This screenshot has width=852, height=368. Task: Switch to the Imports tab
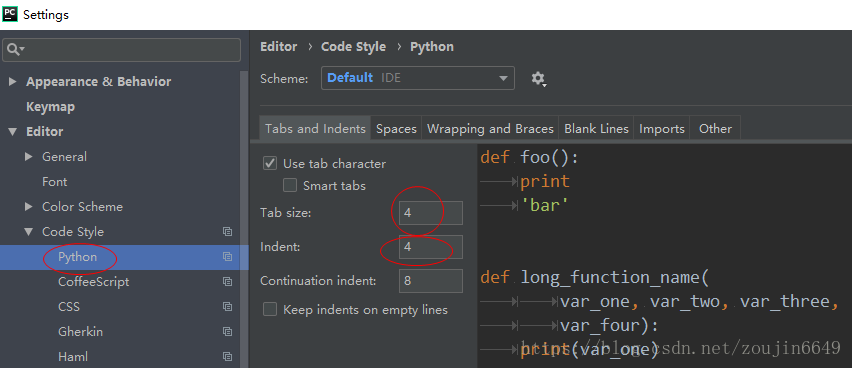662,128
